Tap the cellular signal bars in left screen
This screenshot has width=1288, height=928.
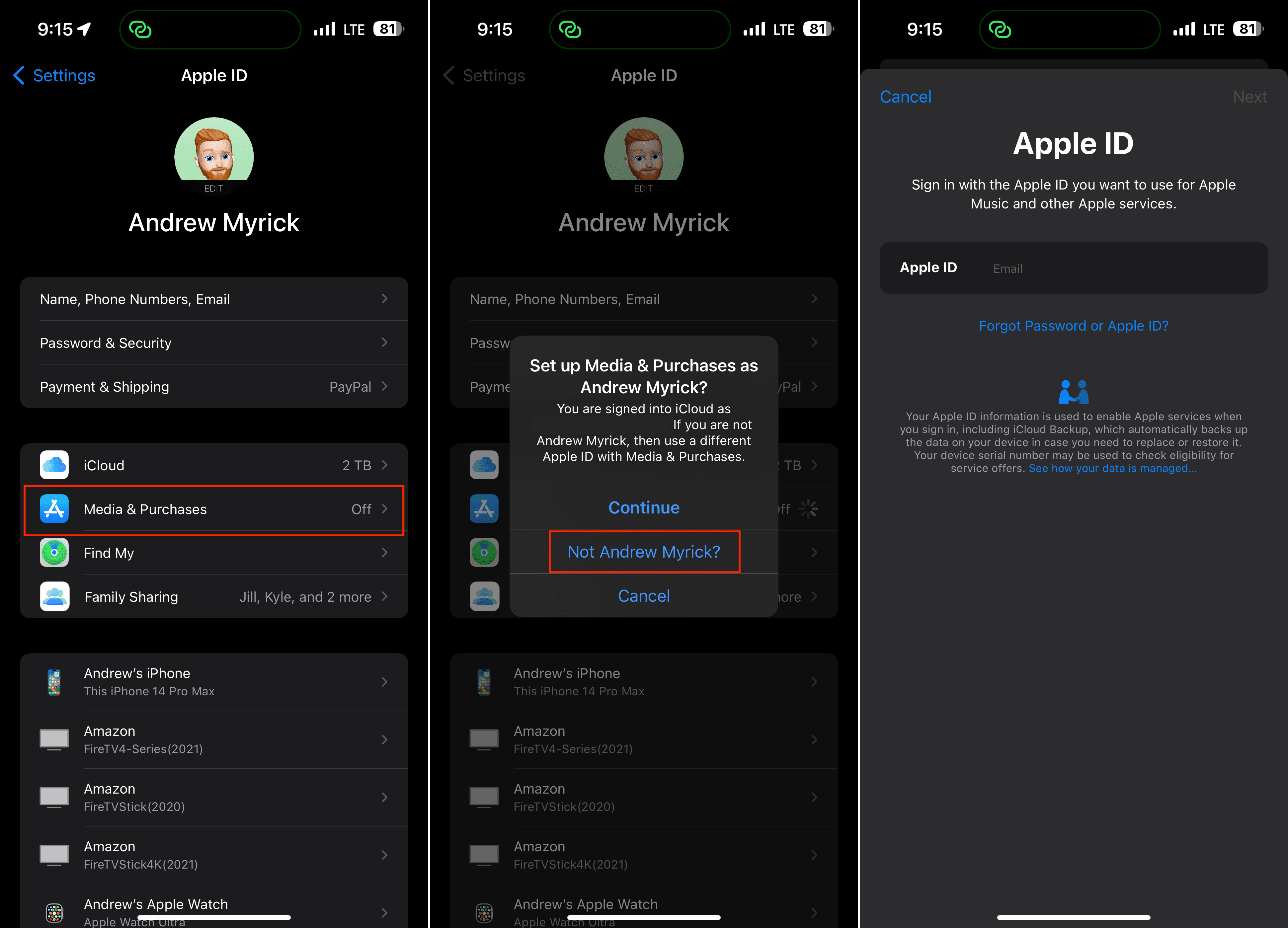coord(324,29)
